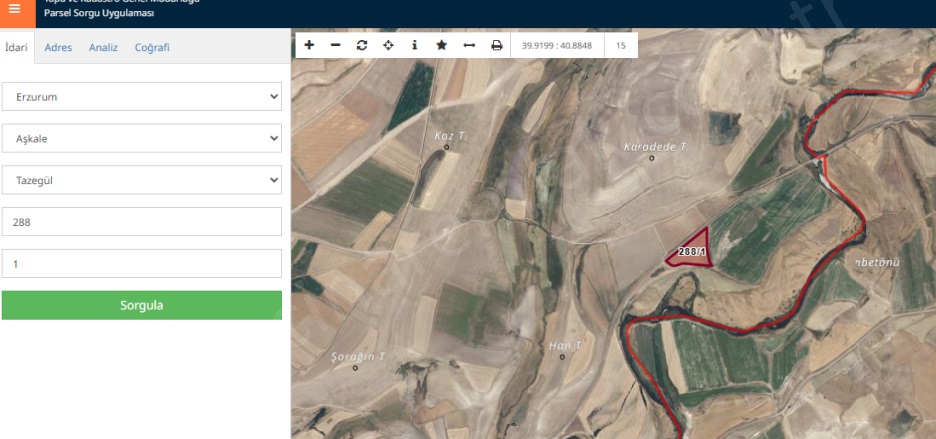This screenshot has width=936, height=439.
Task: Click the refresh map icon
Action: [362, 45]
